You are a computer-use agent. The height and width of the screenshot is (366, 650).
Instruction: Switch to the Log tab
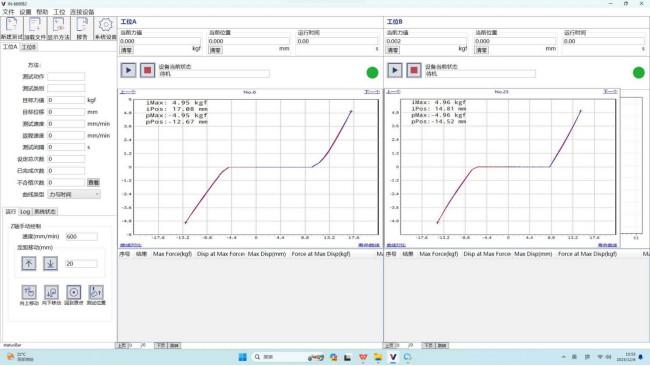click(x=25, y=212)
